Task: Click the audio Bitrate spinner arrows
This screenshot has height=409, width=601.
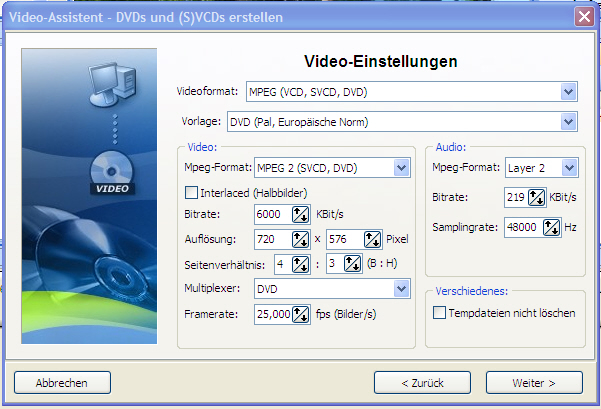Action: click(x=536, y=198)
